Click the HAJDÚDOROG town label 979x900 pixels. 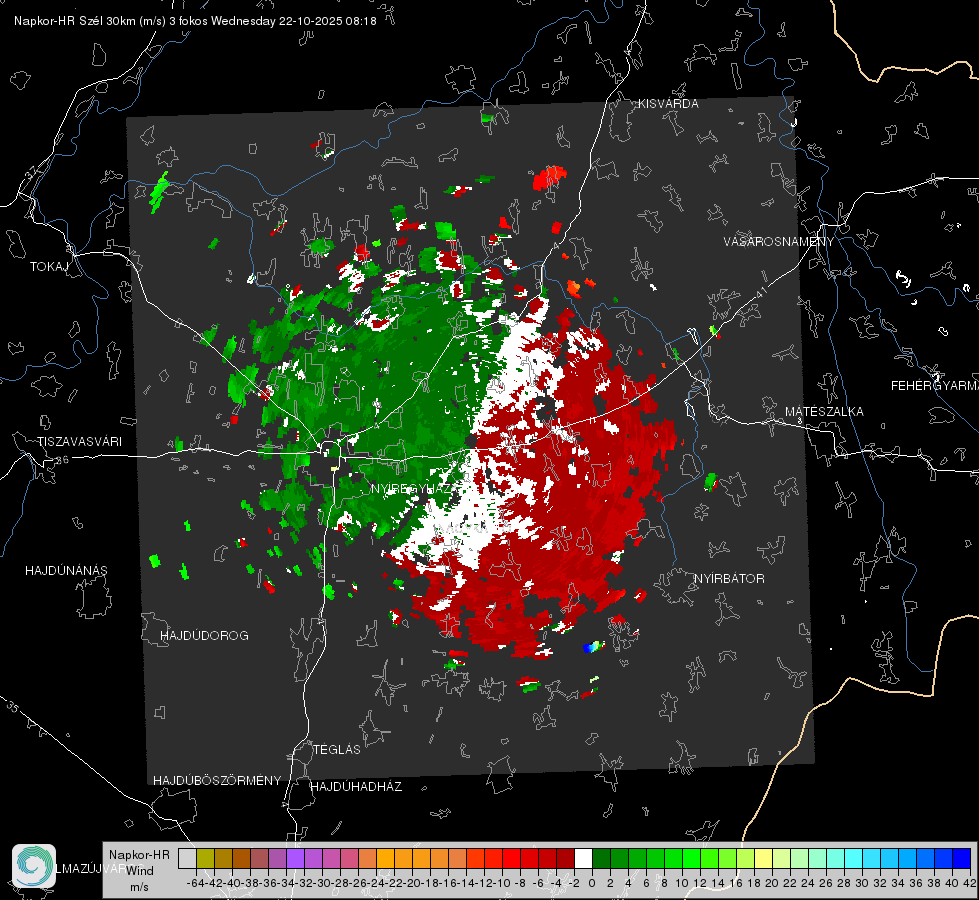(x=204, y=636)
